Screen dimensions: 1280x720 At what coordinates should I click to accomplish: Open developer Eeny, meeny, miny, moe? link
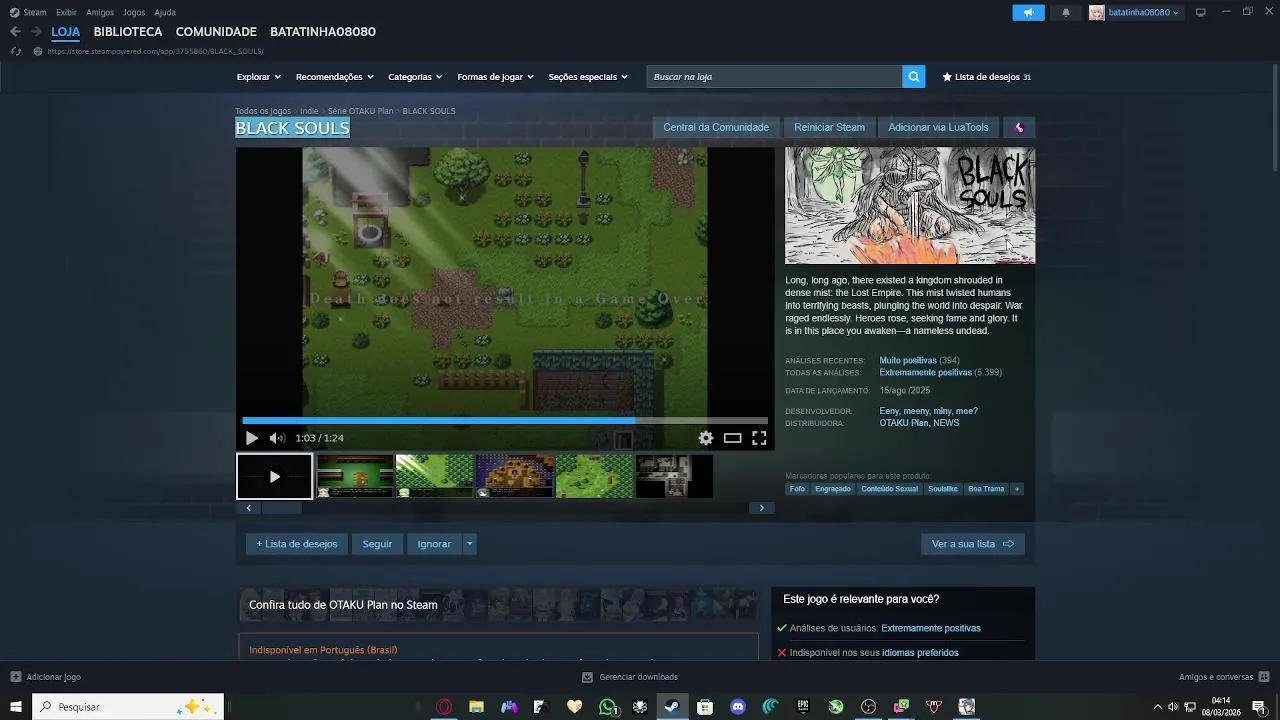[x=928, y=411]
